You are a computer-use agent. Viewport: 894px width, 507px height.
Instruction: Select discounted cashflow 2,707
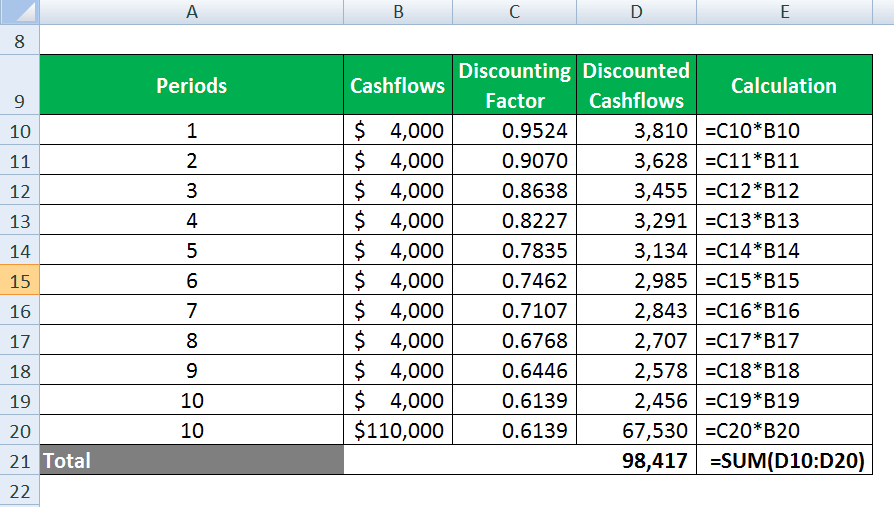636,340
